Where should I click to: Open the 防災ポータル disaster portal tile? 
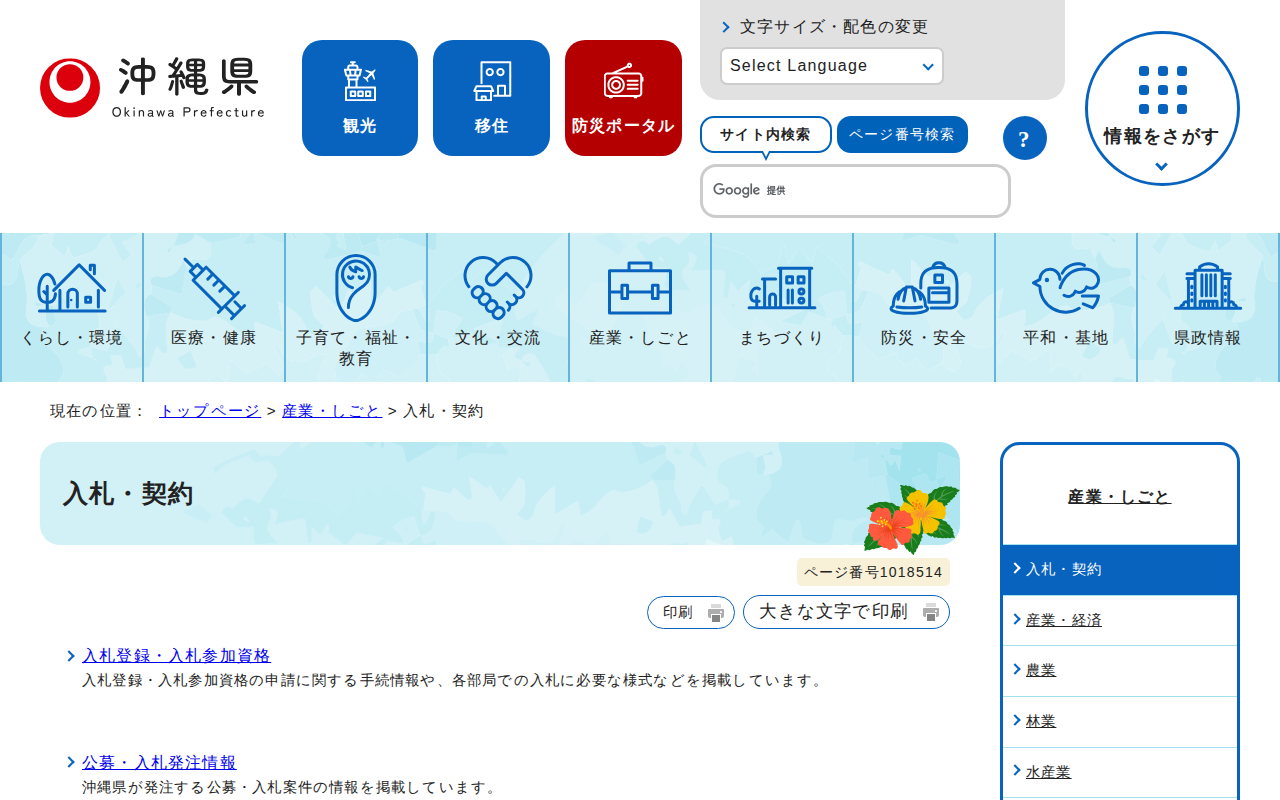pos(623,98)
